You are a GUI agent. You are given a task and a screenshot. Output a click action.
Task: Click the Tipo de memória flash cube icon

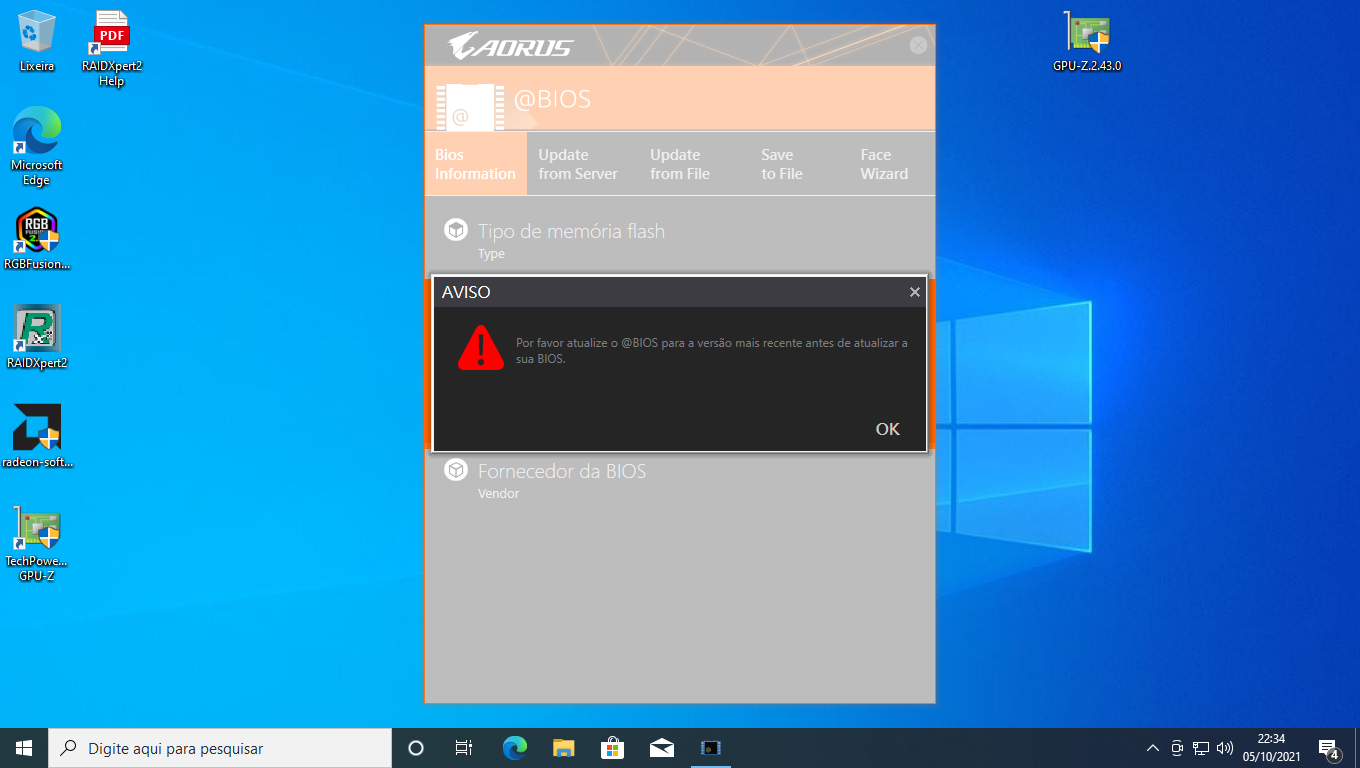click(456, 230)
